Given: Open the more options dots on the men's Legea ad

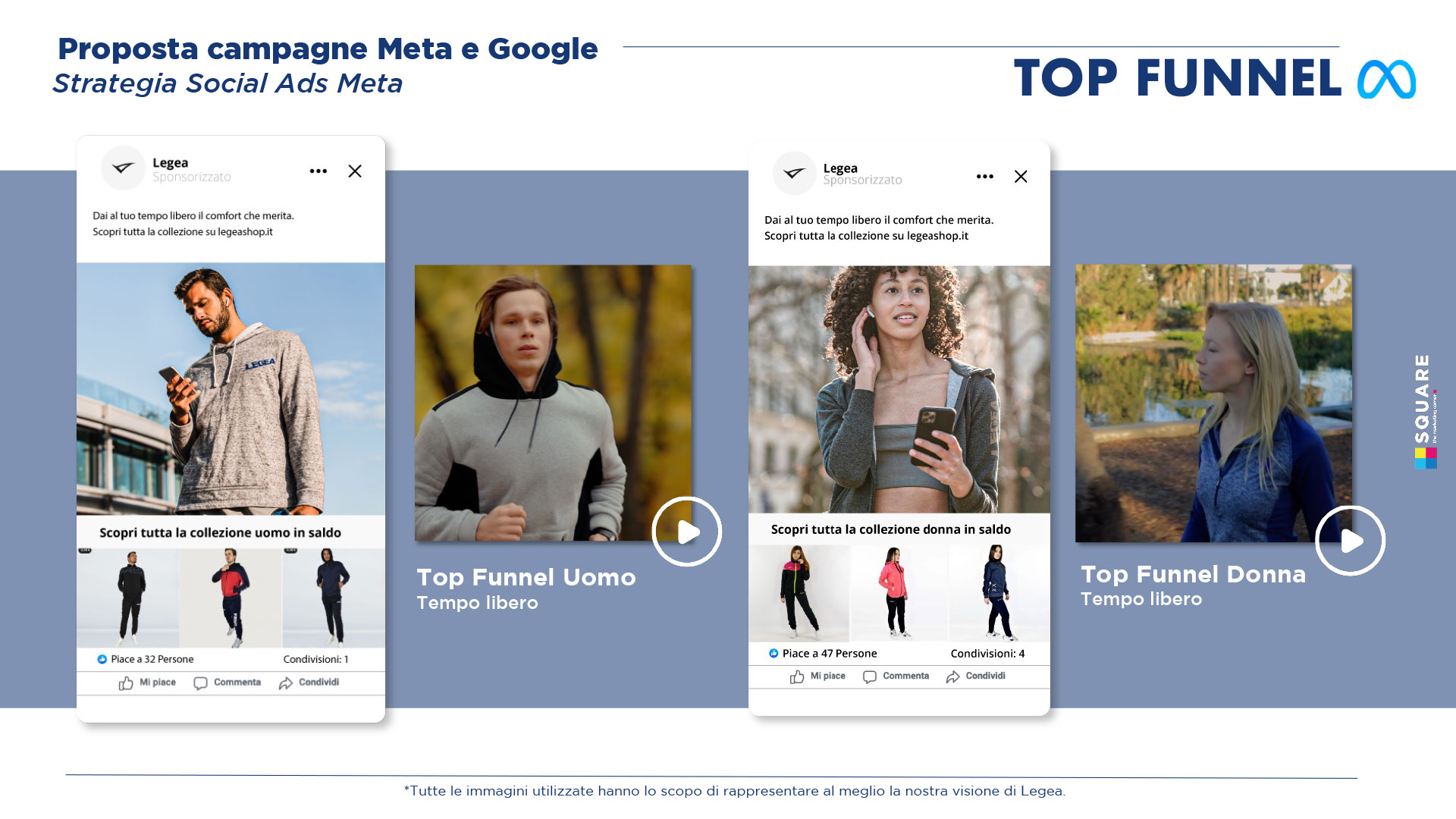Looking at the screenshot, I should pos(318,171).
